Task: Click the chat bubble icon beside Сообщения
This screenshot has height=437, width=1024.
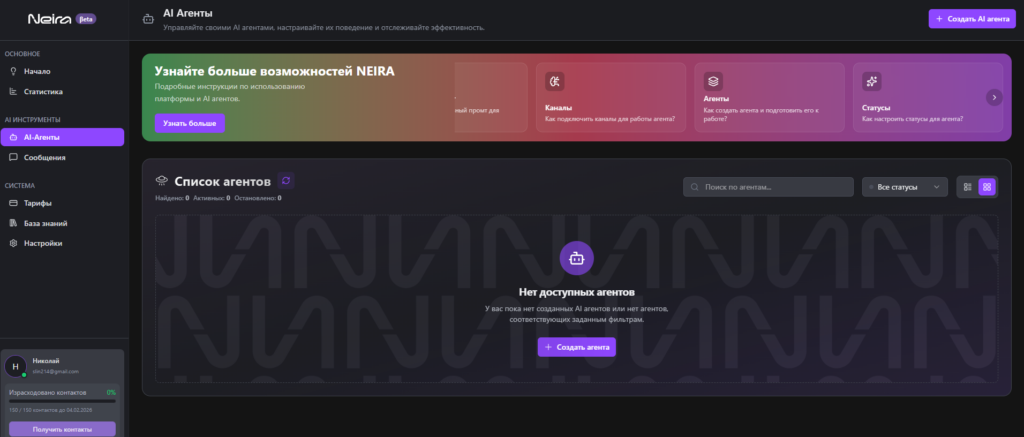Action: tap(13, 157)
